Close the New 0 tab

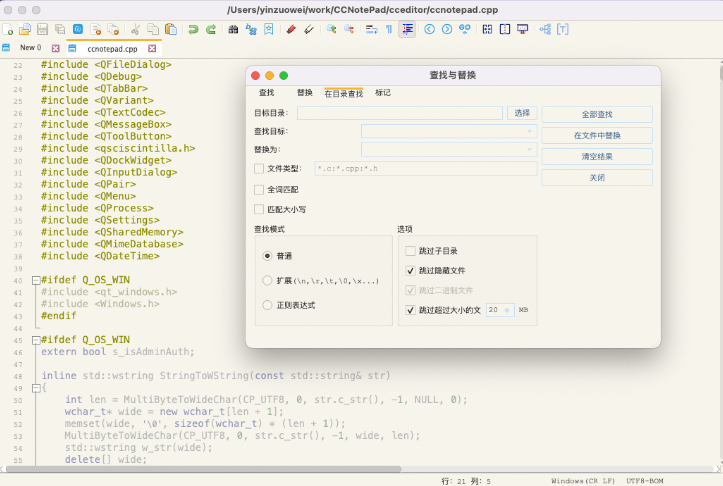(56, 48)
